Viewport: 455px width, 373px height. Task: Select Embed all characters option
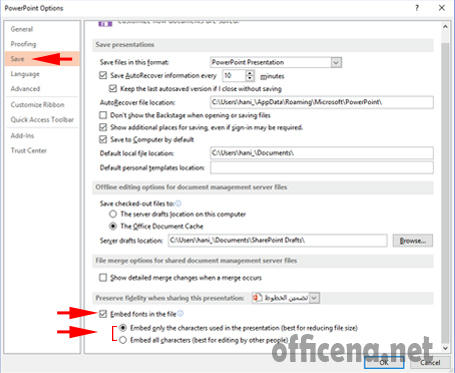123,340
